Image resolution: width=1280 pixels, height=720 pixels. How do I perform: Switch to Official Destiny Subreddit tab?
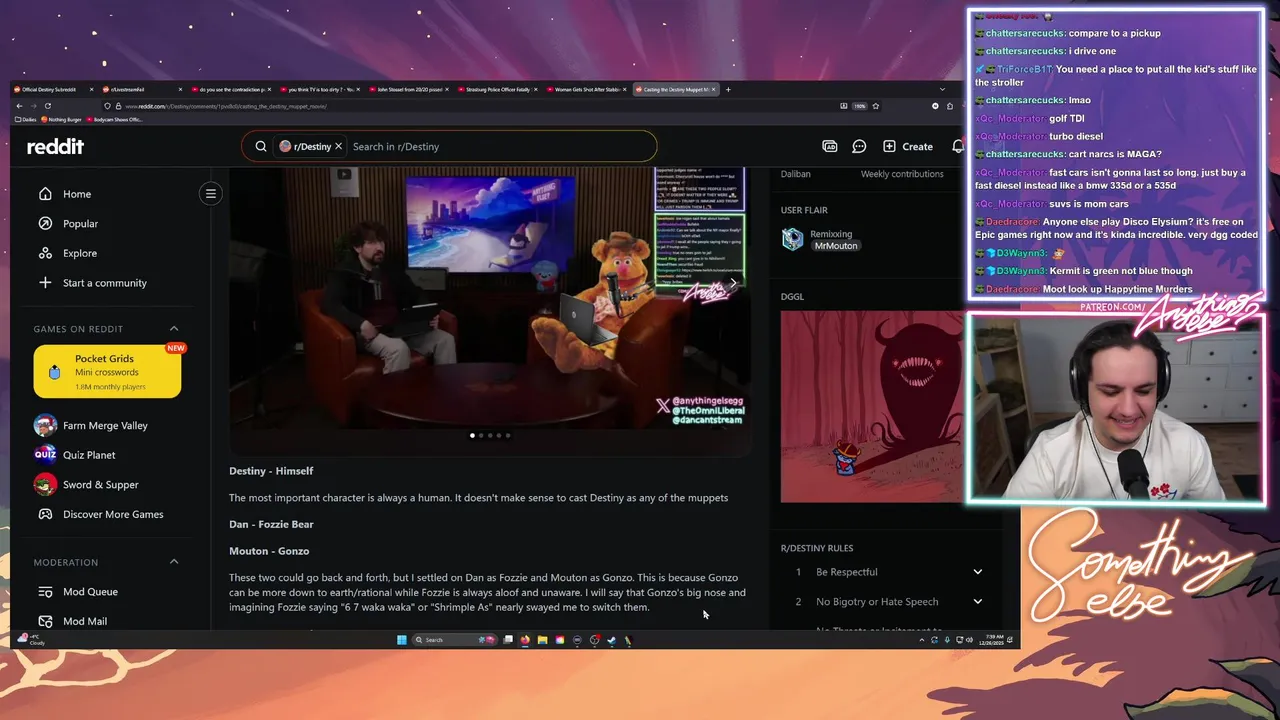(x=53, y=90)
